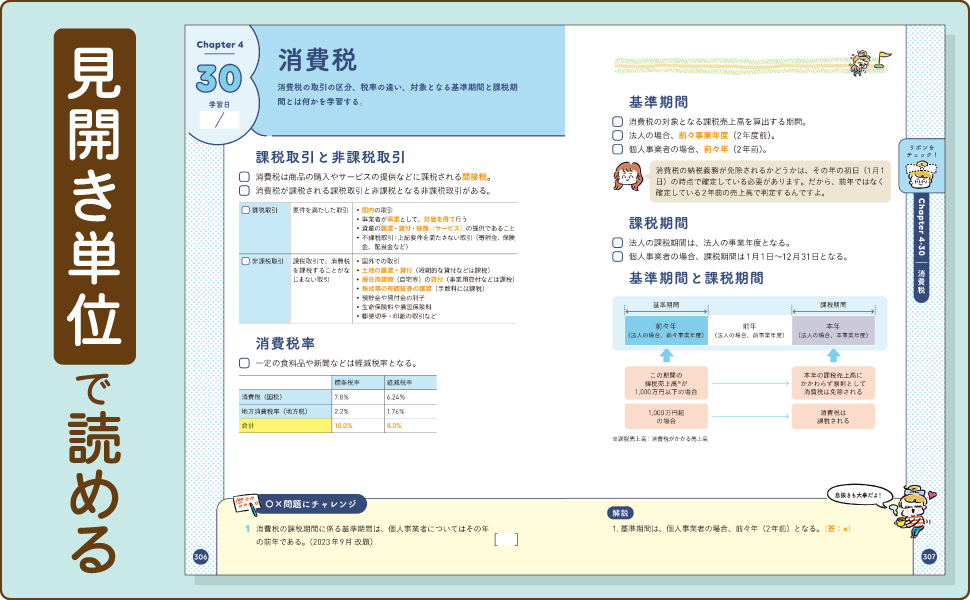Click the red-haired woman's face illustration
Screen dimensions: 970x600
[x=627, y=177]
